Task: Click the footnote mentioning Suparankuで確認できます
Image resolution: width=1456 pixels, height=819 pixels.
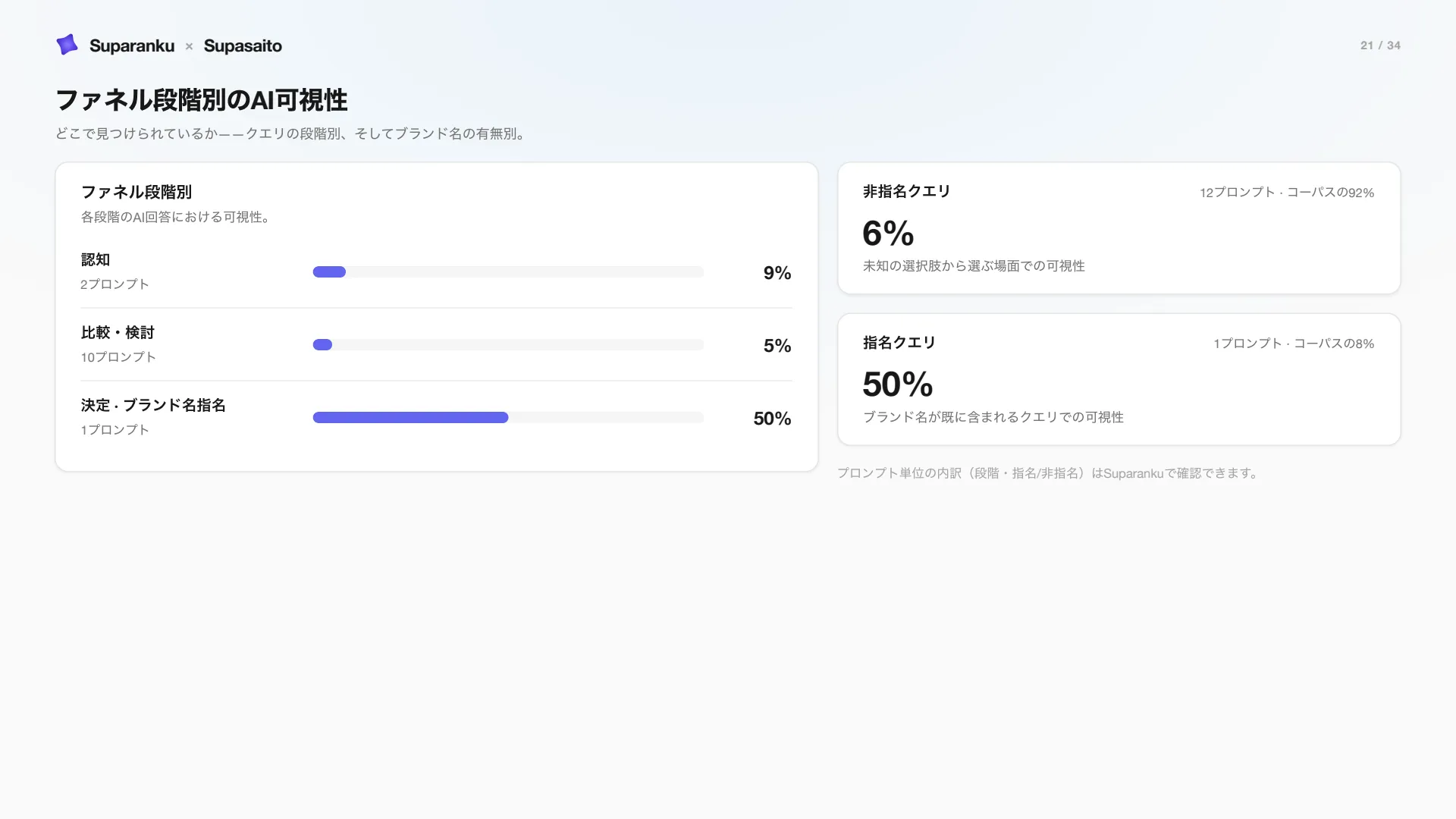Action: tap(1050, 473)
